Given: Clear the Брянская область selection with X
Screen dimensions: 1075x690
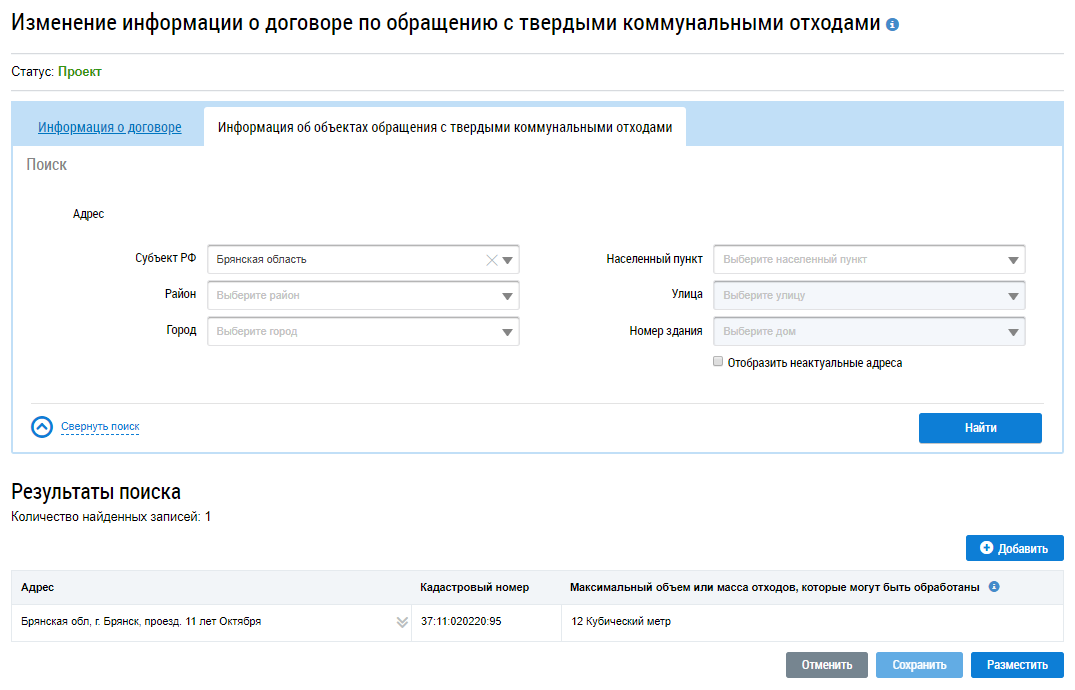Looking at the screenshot, I should click(491, 260).
